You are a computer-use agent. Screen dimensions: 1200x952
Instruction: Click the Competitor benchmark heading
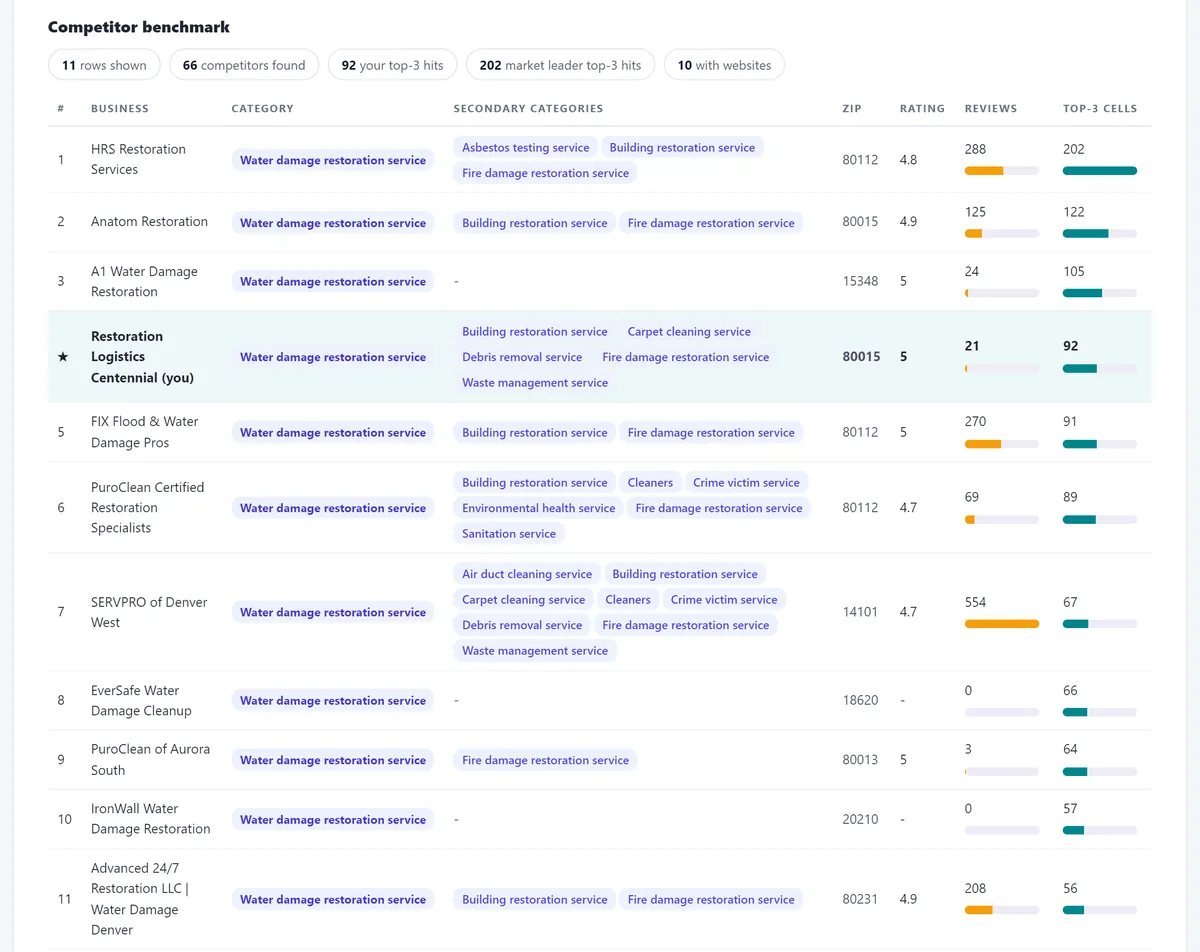click(139, 27)
